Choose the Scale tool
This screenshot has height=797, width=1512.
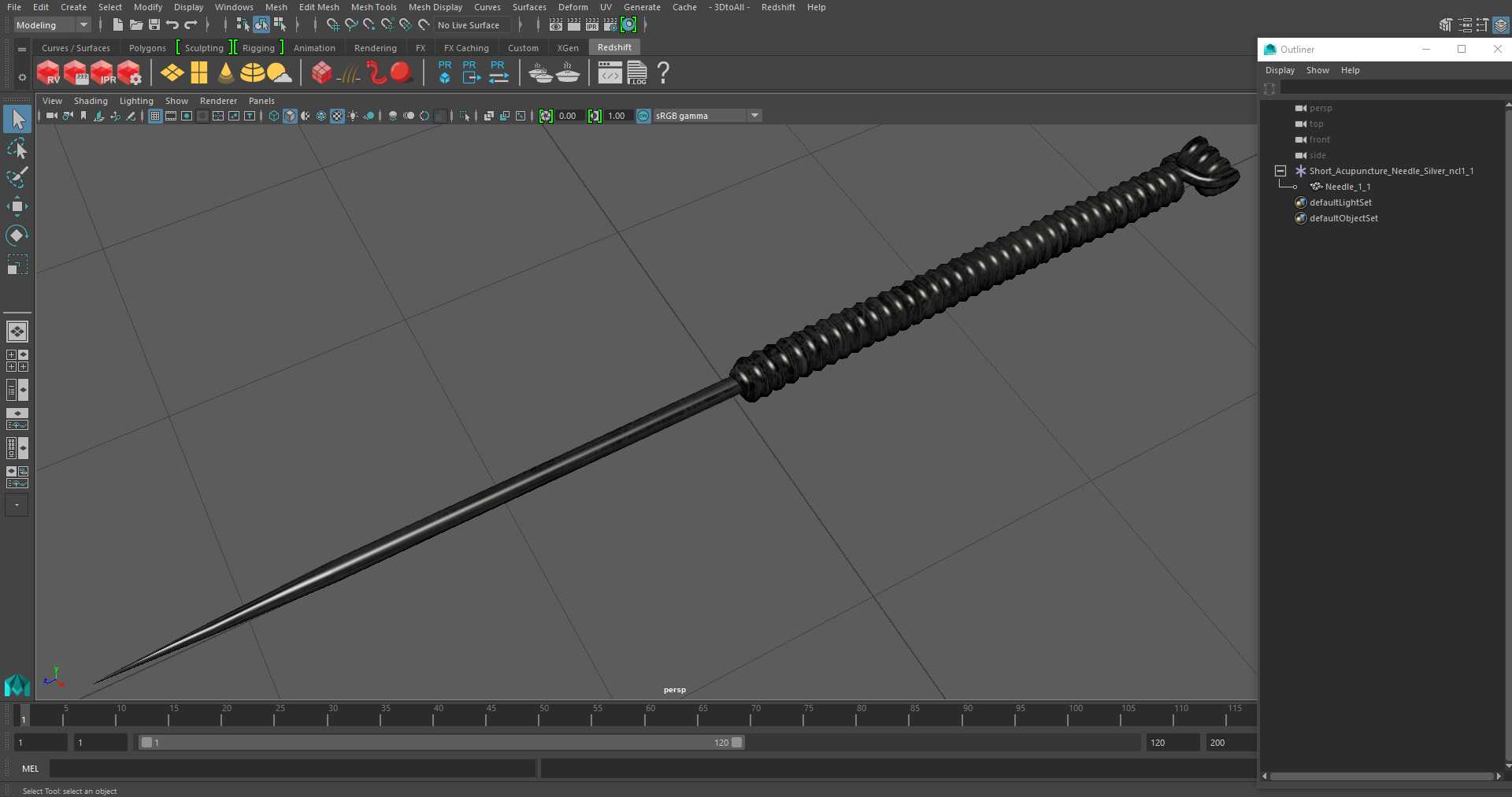click(x=17, y=264)
